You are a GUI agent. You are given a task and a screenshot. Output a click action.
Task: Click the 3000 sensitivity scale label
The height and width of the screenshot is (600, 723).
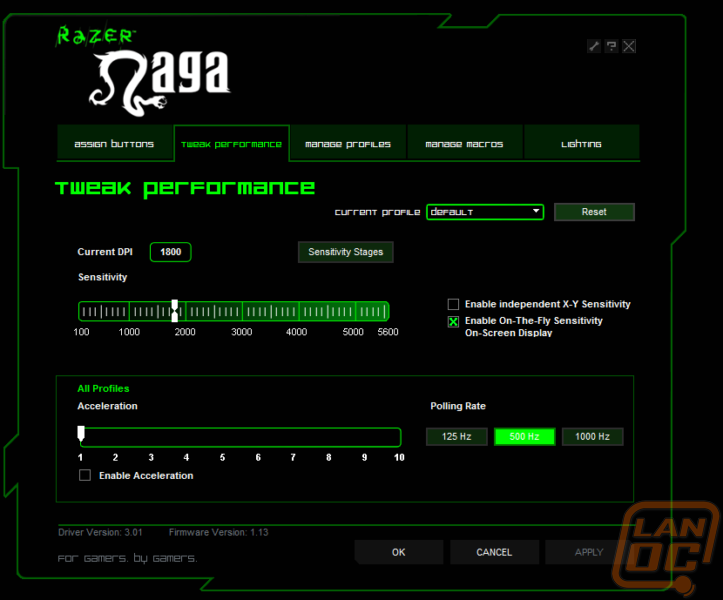click(242, 332)
